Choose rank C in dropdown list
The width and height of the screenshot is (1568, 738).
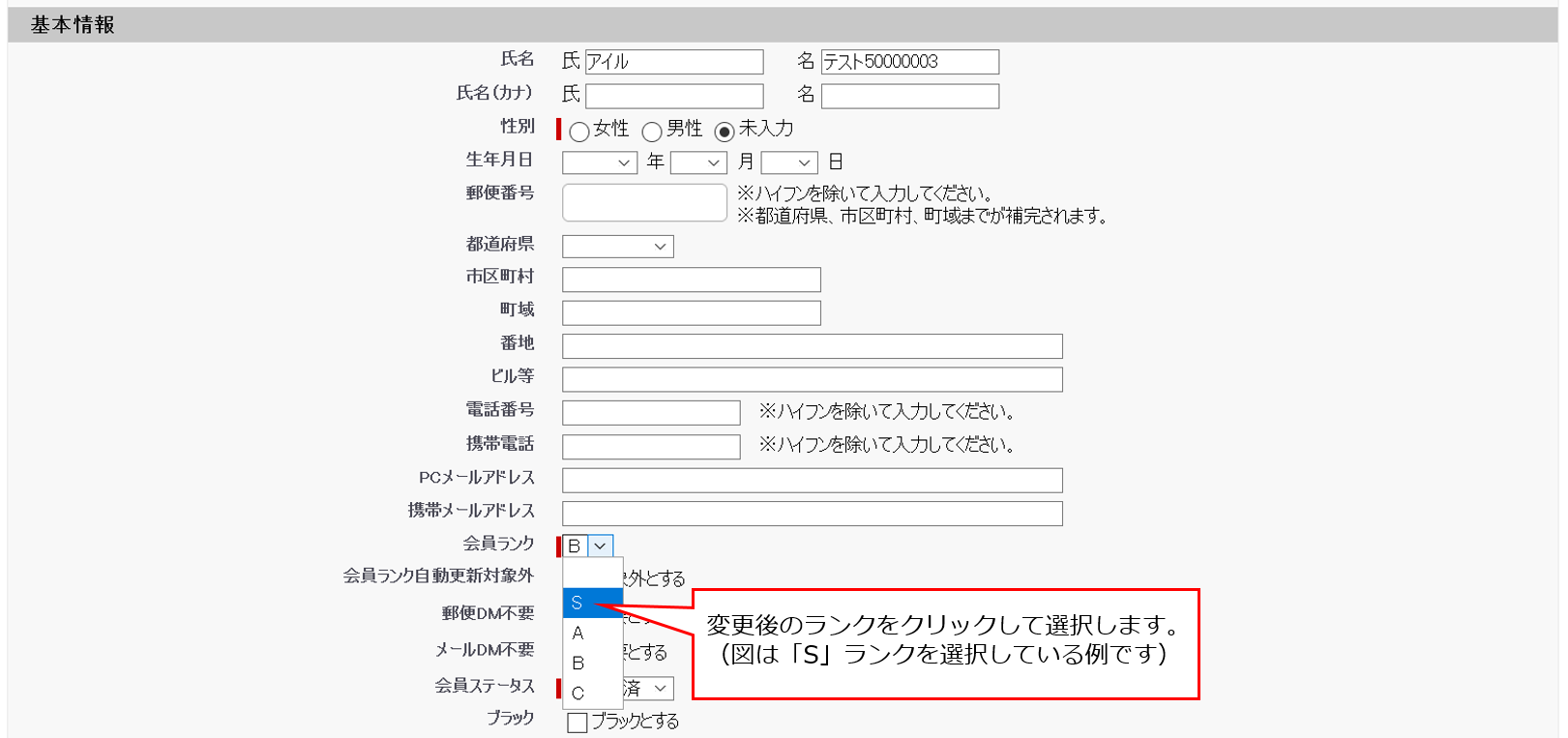coord(592,694)
